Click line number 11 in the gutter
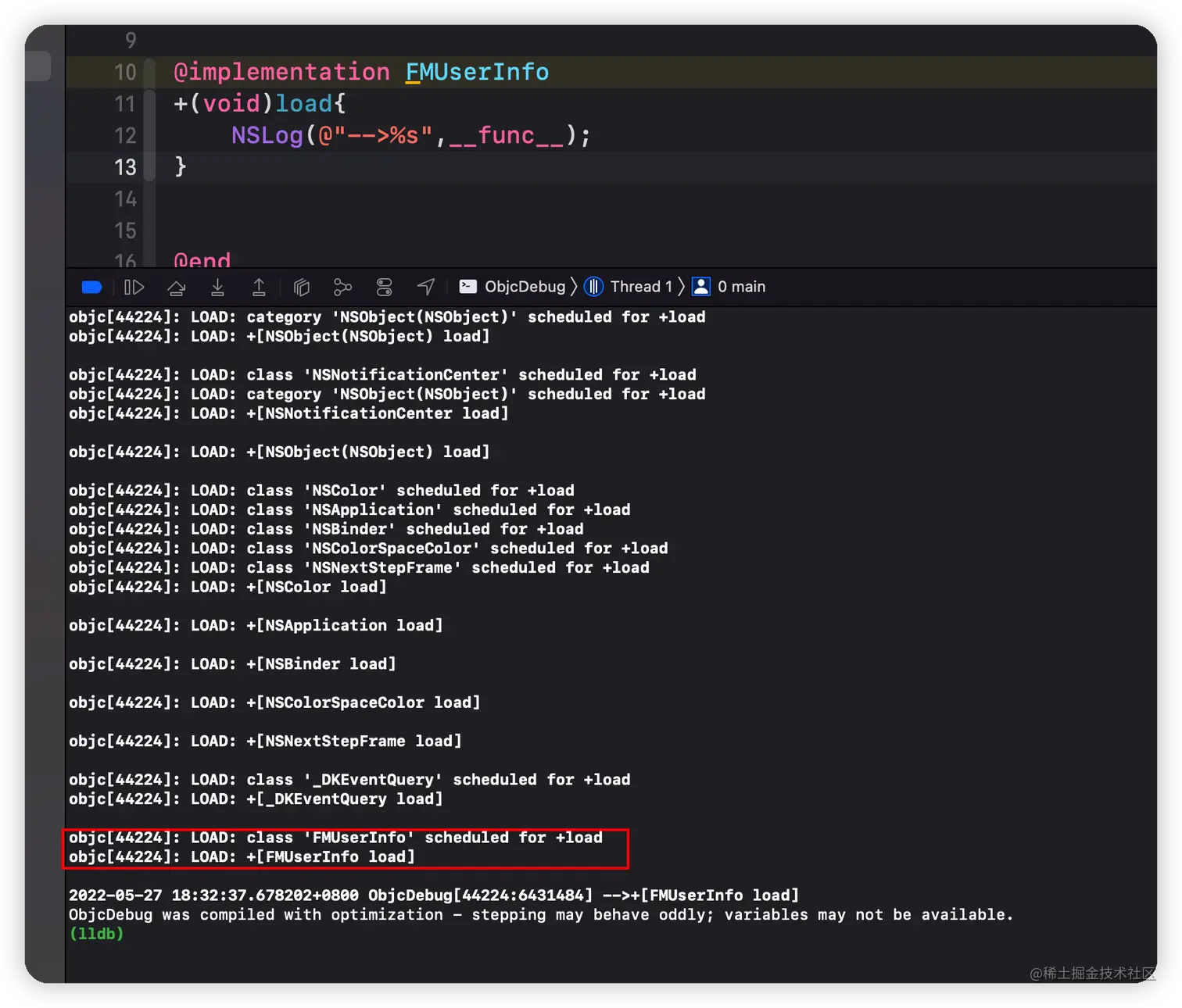 pos(125,104)
